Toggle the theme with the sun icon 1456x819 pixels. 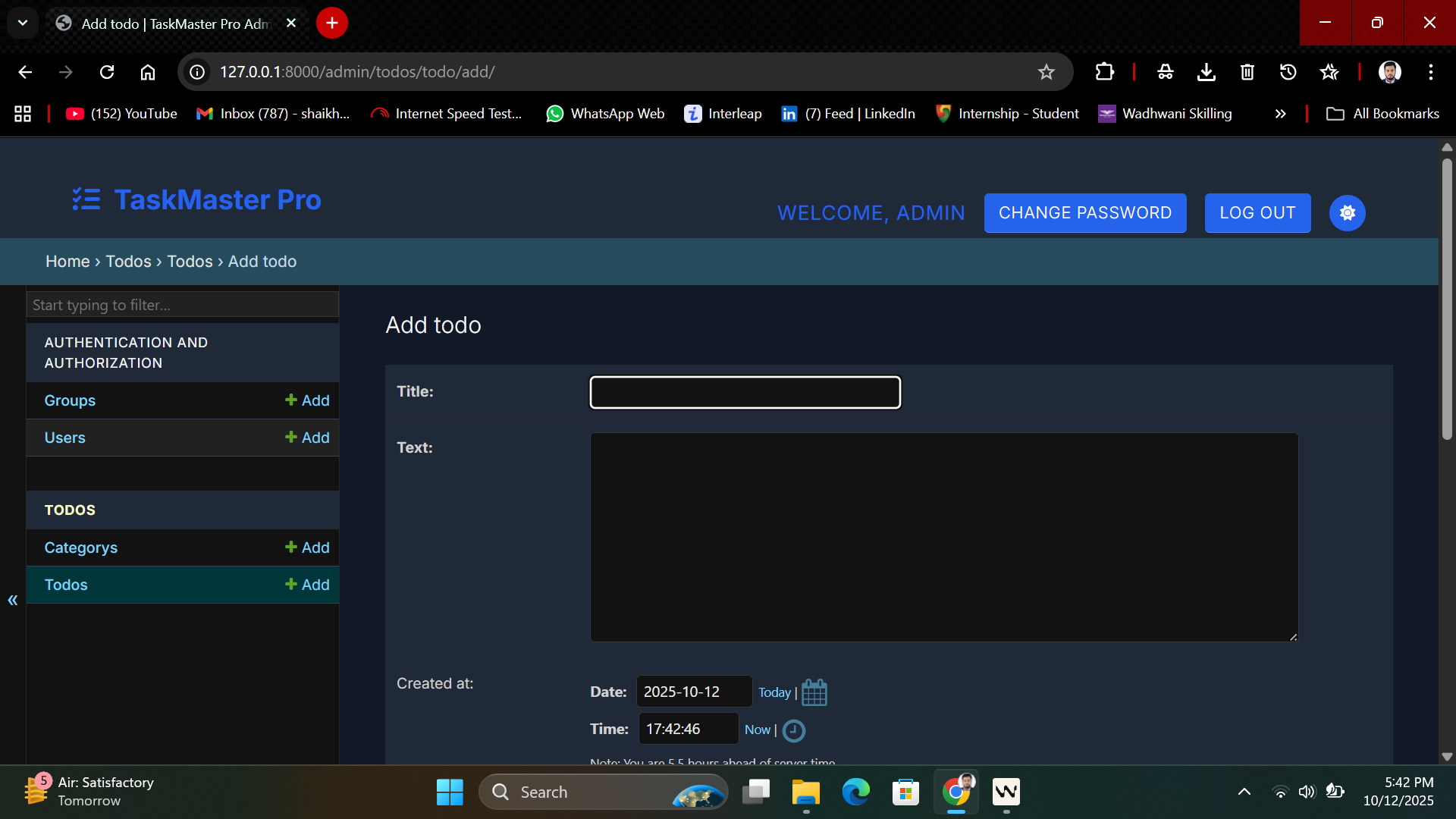point(1347,213)
